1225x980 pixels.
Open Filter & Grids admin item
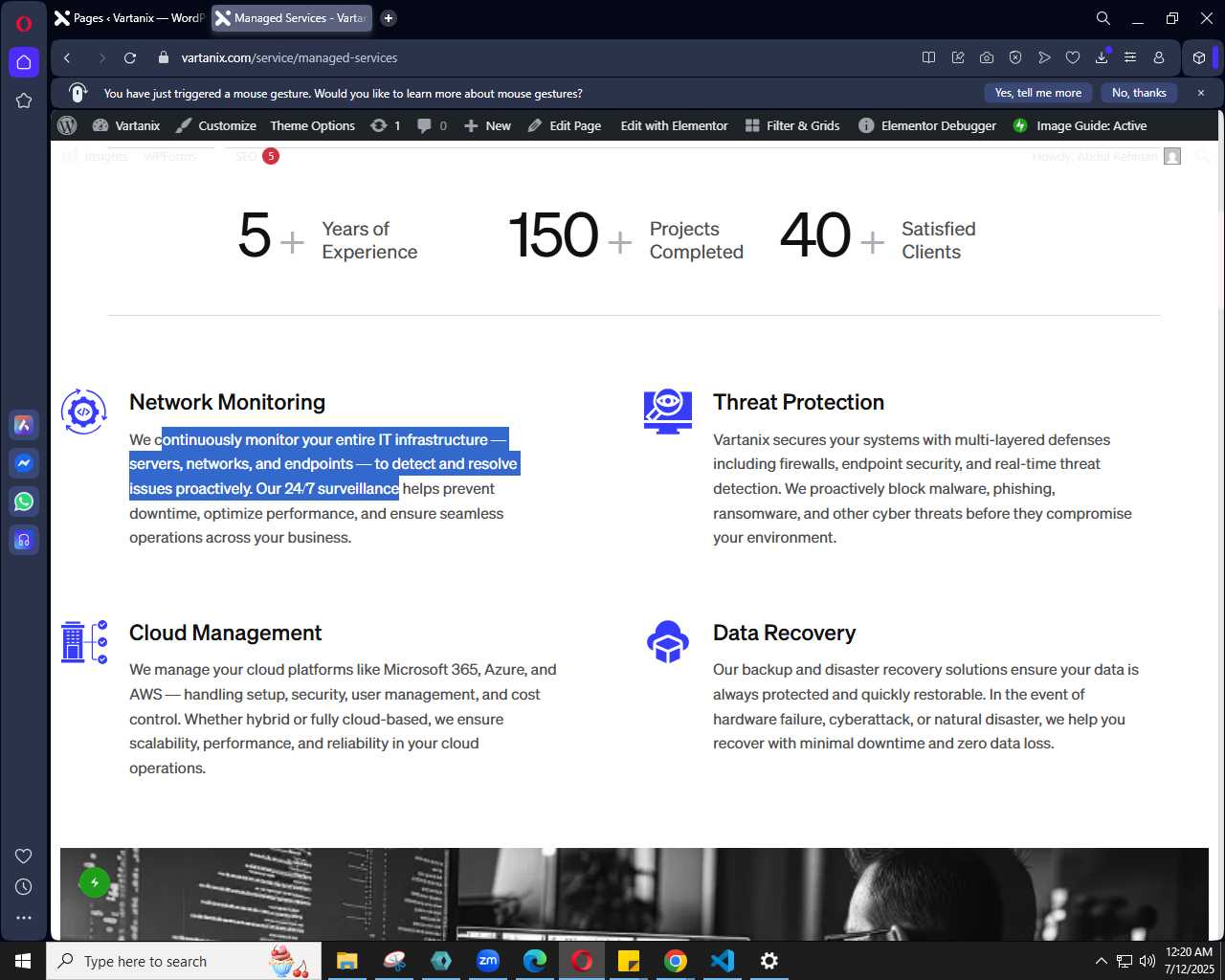coord(792,125)
